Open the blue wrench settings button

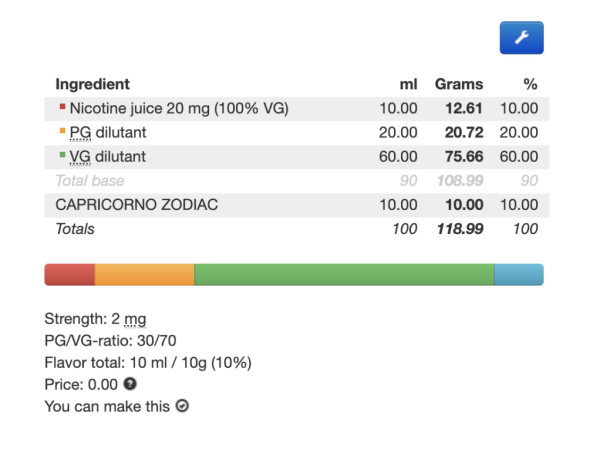tap(521, 38)
